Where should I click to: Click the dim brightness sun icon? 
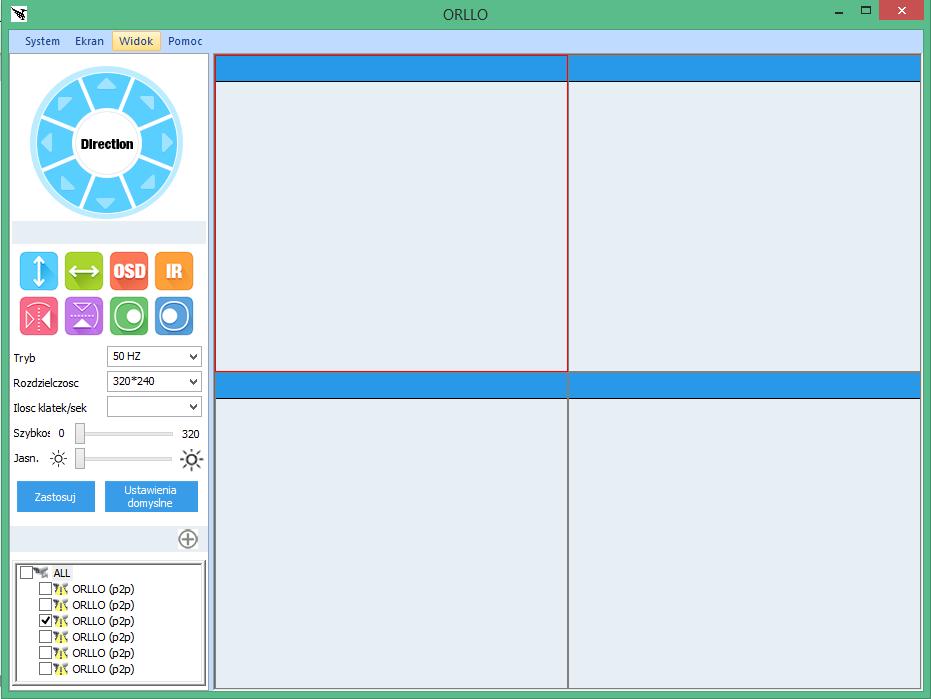coord(58,458)
